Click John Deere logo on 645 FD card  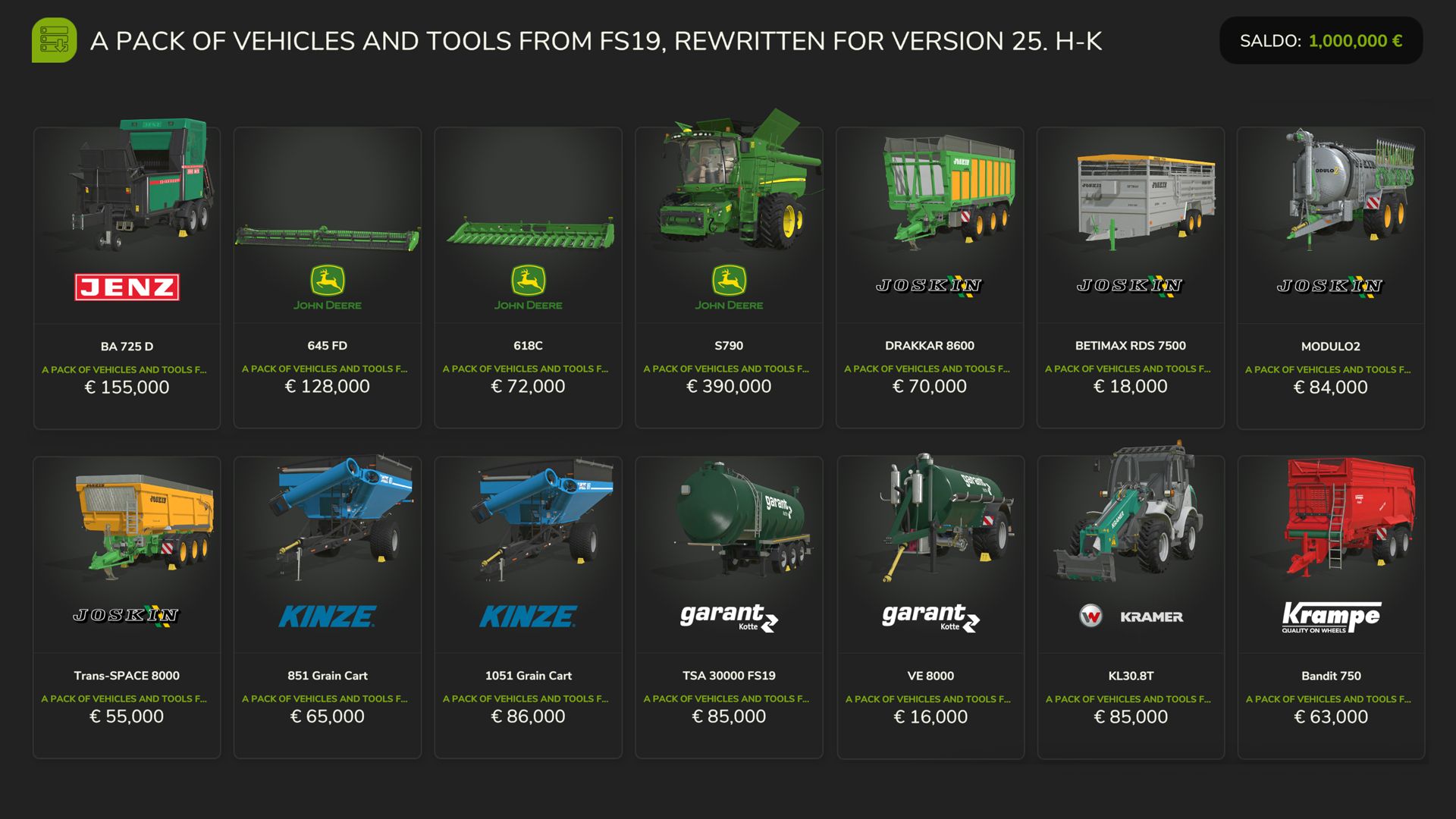coord(328,288)
